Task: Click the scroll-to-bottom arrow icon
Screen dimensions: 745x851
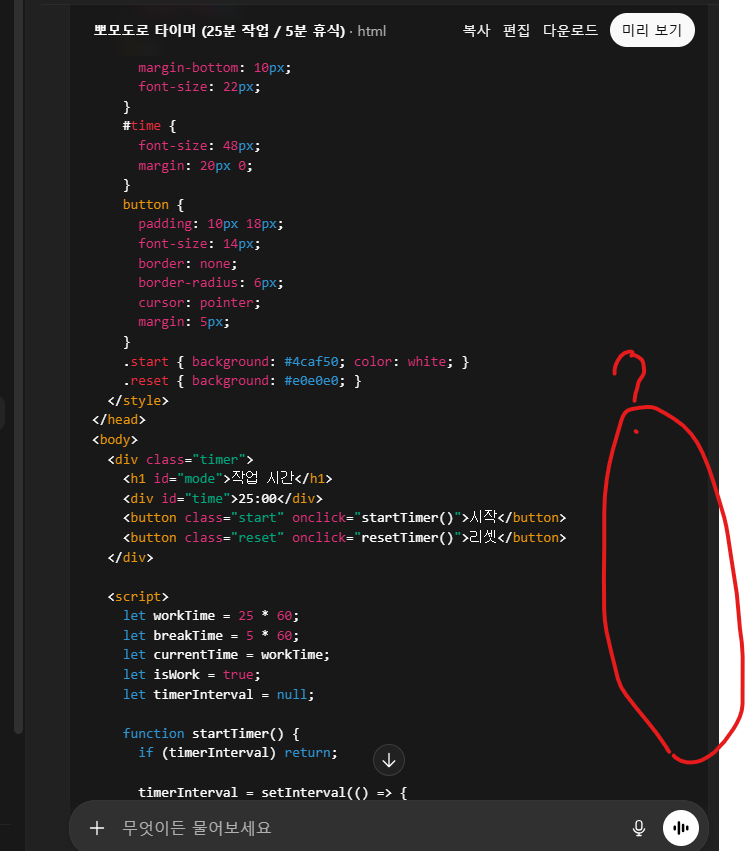Action: (x=389, y=760)
